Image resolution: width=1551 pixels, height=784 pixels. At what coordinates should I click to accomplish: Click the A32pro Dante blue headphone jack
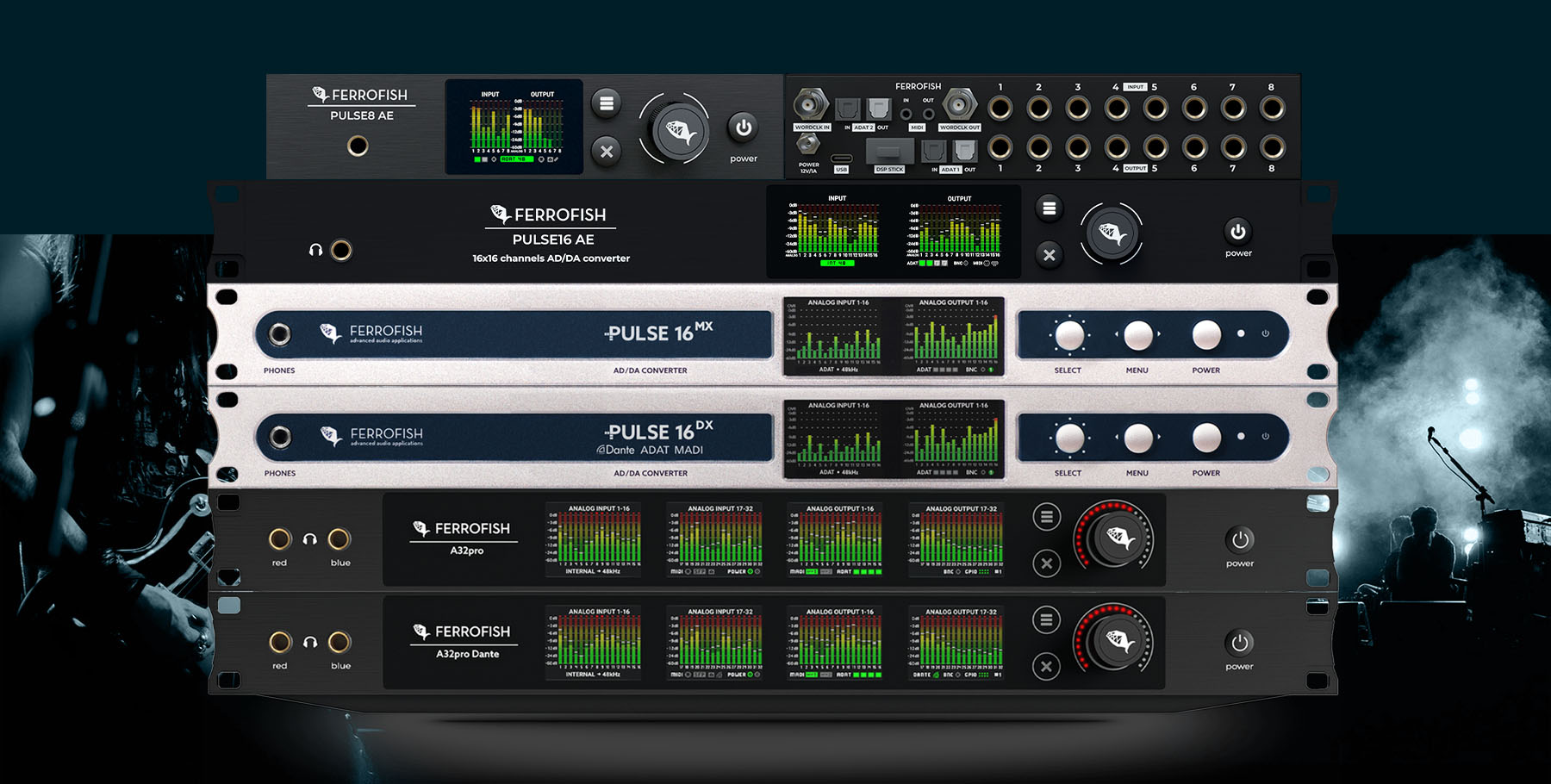339,642
